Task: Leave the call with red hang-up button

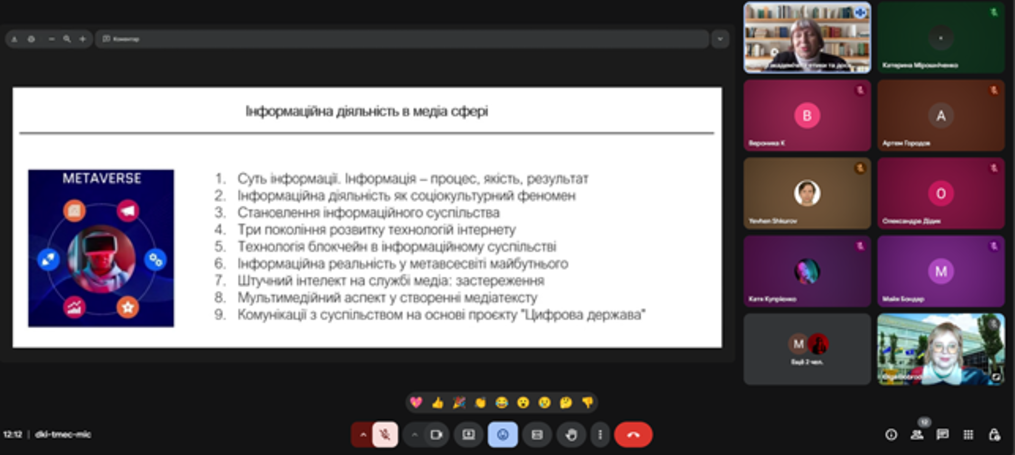Action: coord(633,435)
